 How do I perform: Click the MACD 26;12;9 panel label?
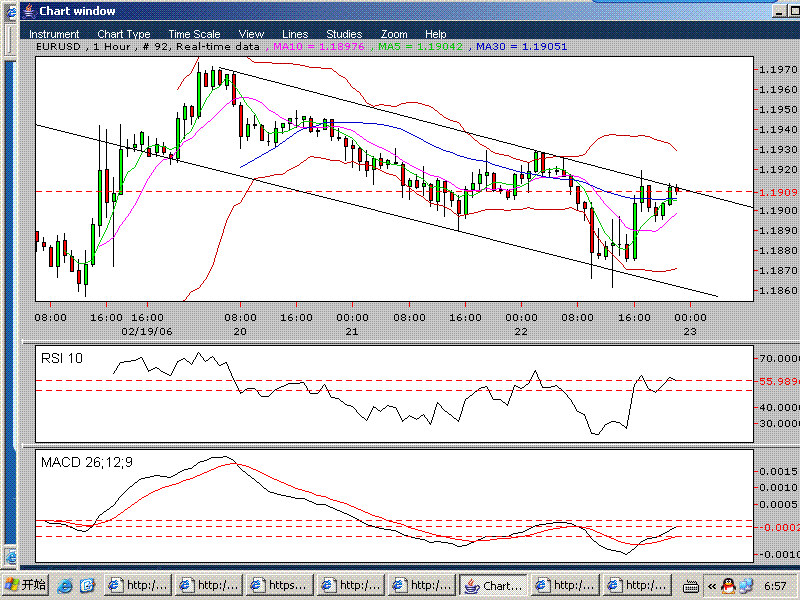click(x=87, y=462)
